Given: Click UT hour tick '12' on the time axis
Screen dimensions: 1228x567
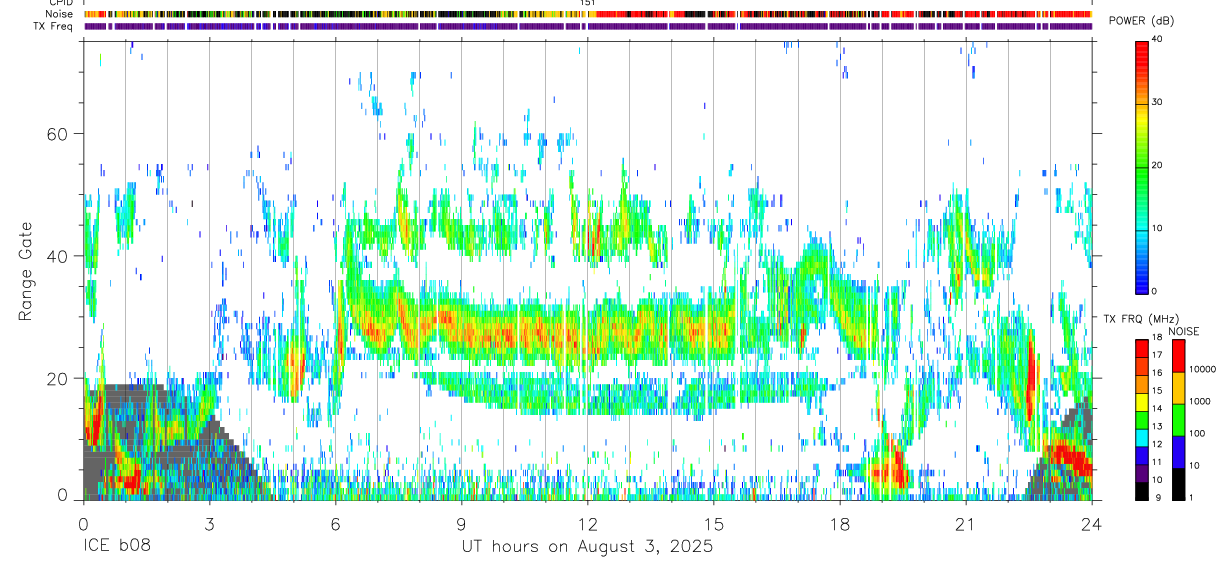Looking at the screenshot, I should coord(588,524).
